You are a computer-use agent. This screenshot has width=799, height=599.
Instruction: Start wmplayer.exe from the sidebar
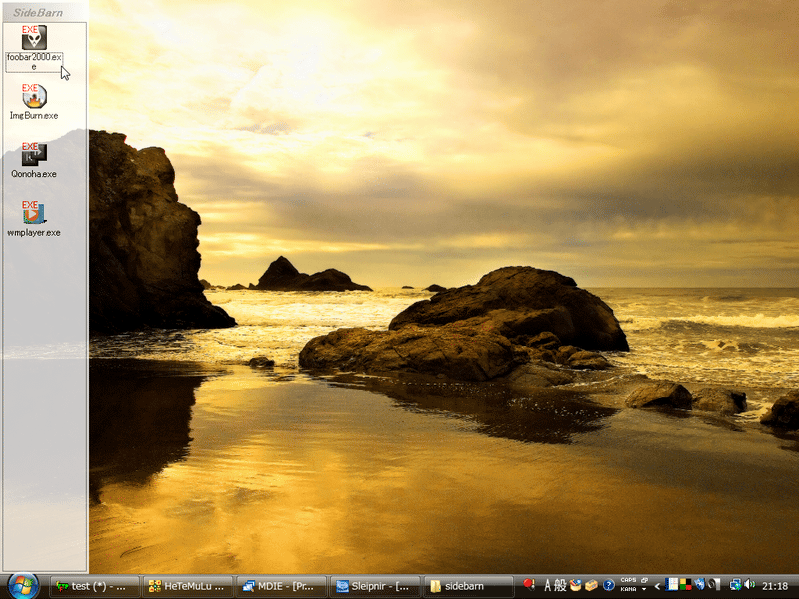coord(34,212)
